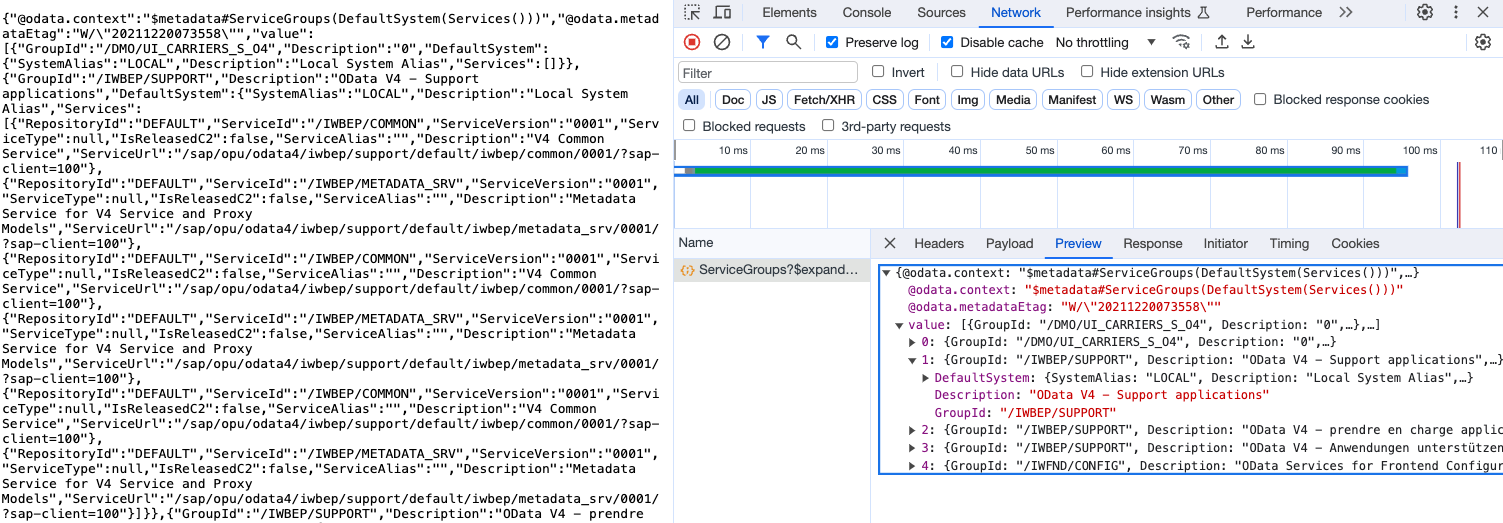
Task: Close the request details pane
Action: coord(890,243)
